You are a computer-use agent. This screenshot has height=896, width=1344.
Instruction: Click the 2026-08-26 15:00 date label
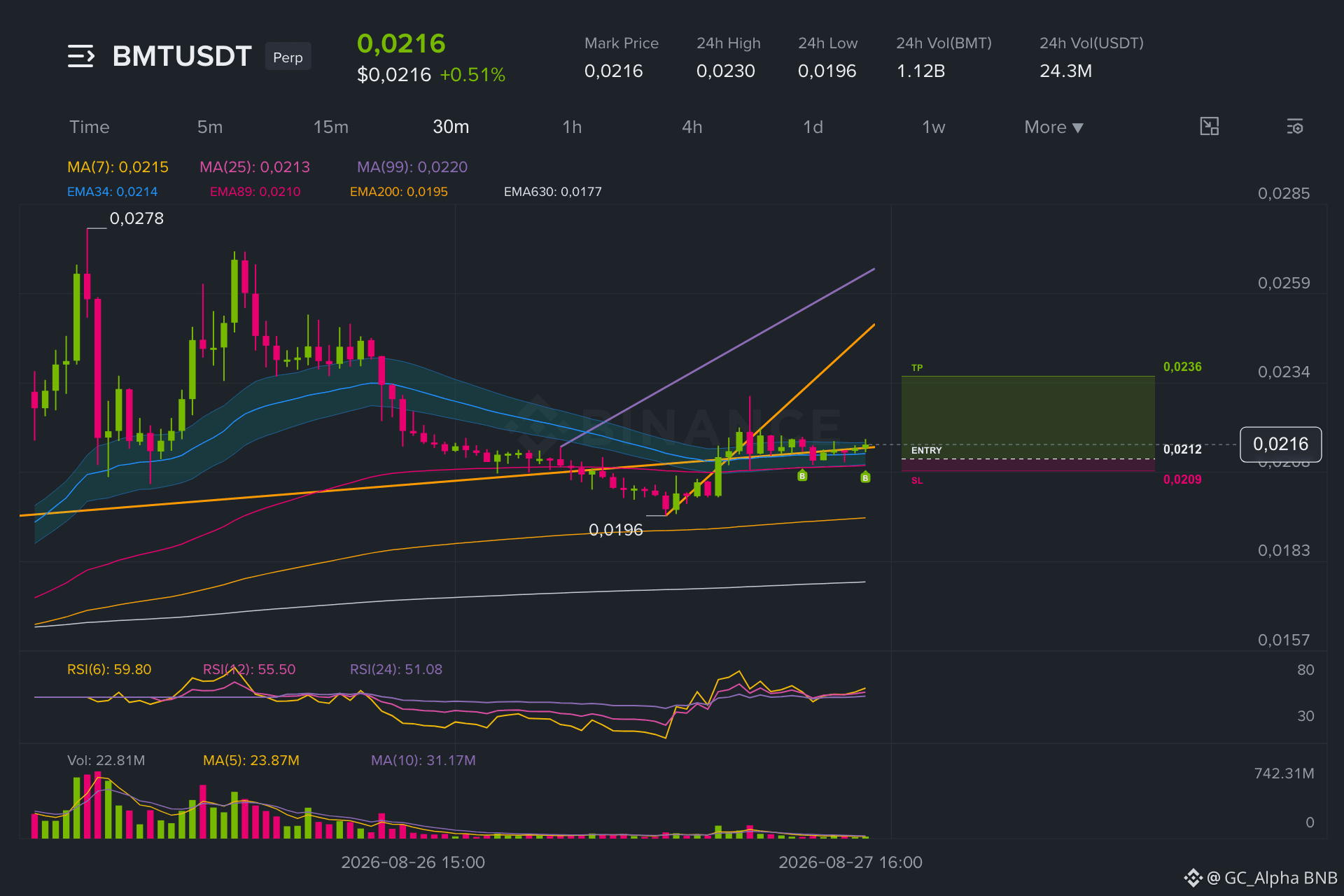click(x=413, y=862)
